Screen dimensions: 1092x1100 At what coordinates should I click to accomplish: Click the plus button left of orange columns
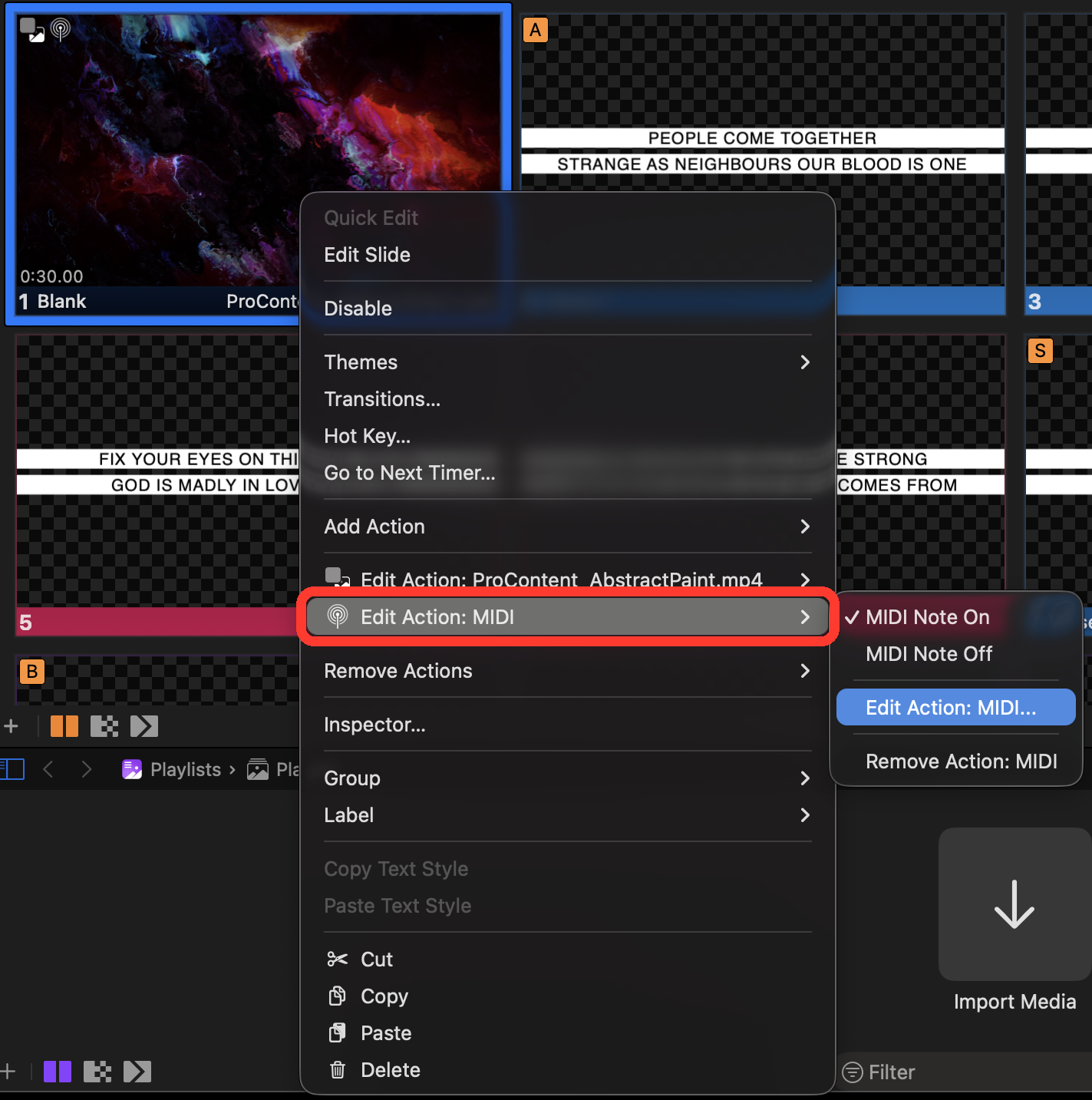(x=11, y=726)
